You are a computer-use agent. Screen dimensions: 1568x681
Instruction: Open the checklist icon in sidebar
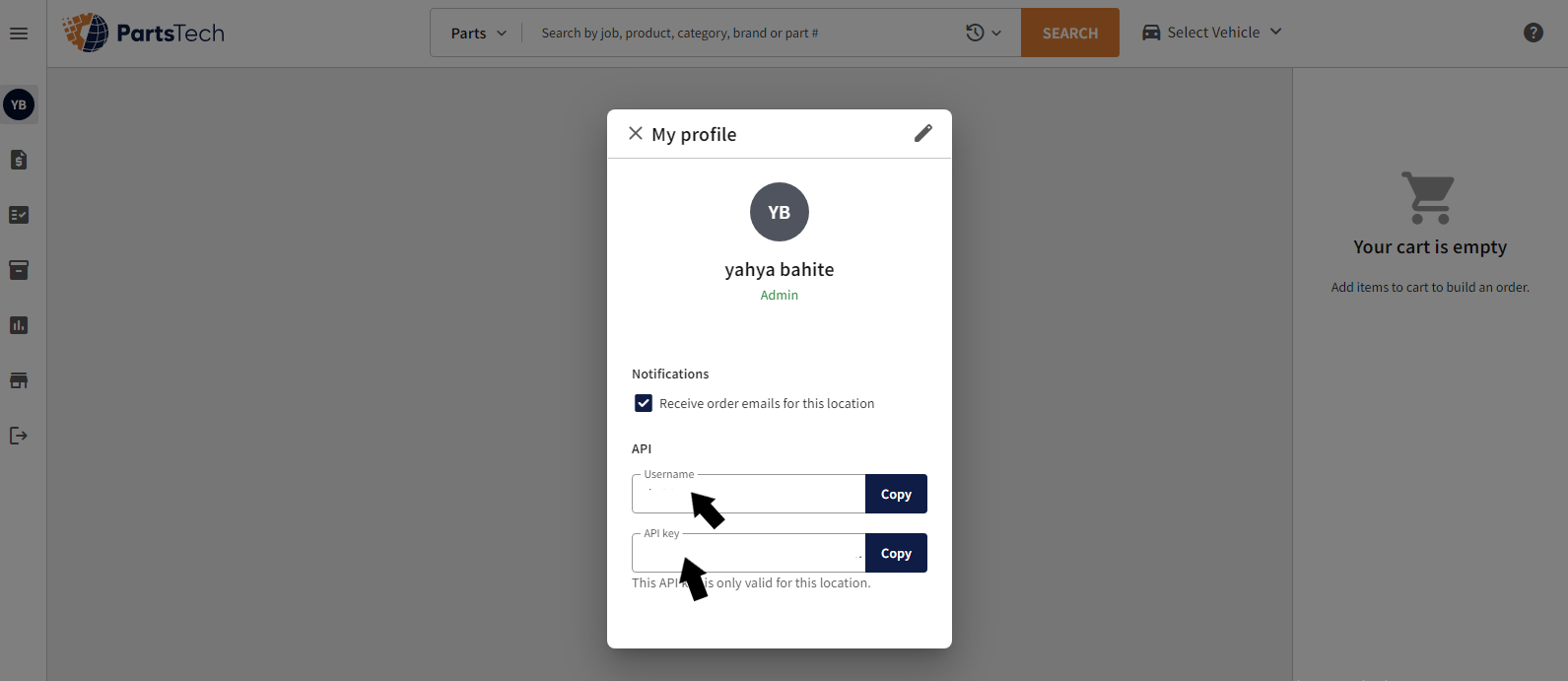coord(19,215)
